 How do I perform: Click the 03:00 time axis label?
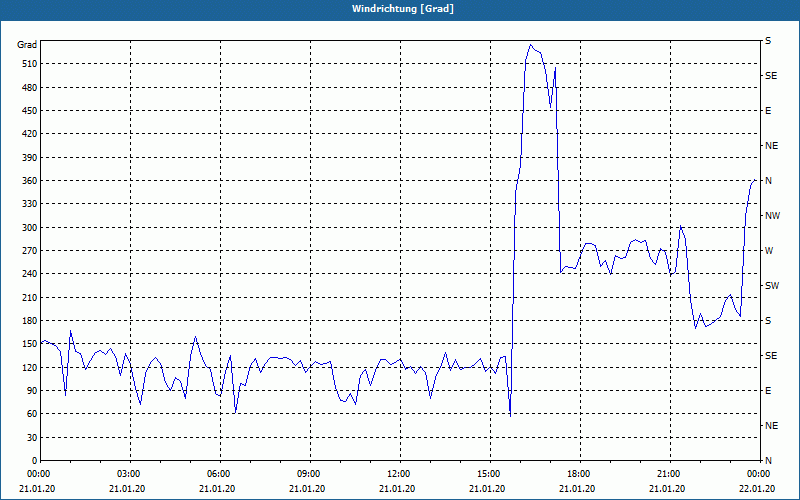(130, 473)
